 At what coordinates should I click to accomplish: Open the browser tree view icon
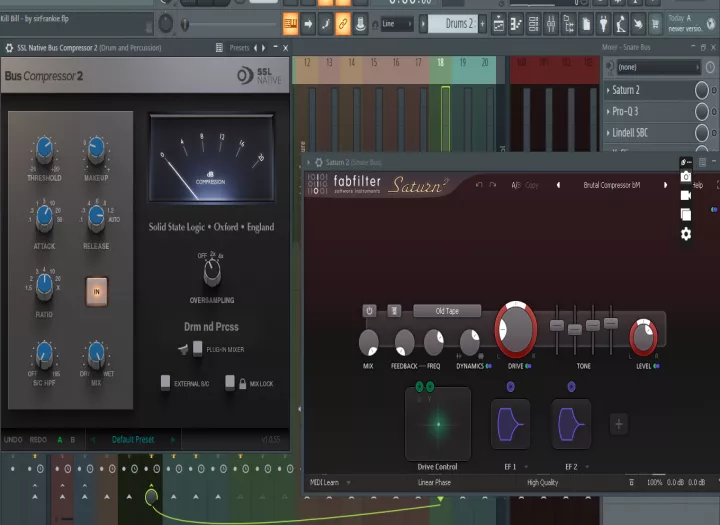coord(568,24)
